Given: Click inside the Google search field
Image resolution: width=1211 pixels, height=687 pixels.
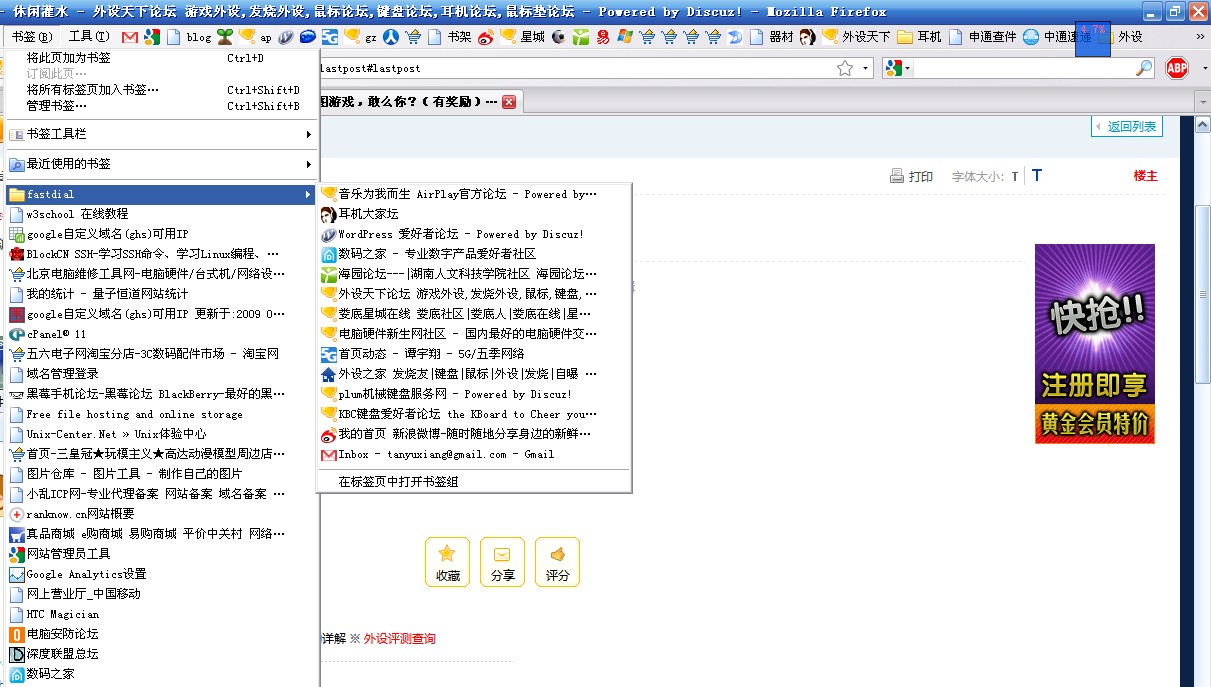Looking at the screenshot, I should (1023, 68).
